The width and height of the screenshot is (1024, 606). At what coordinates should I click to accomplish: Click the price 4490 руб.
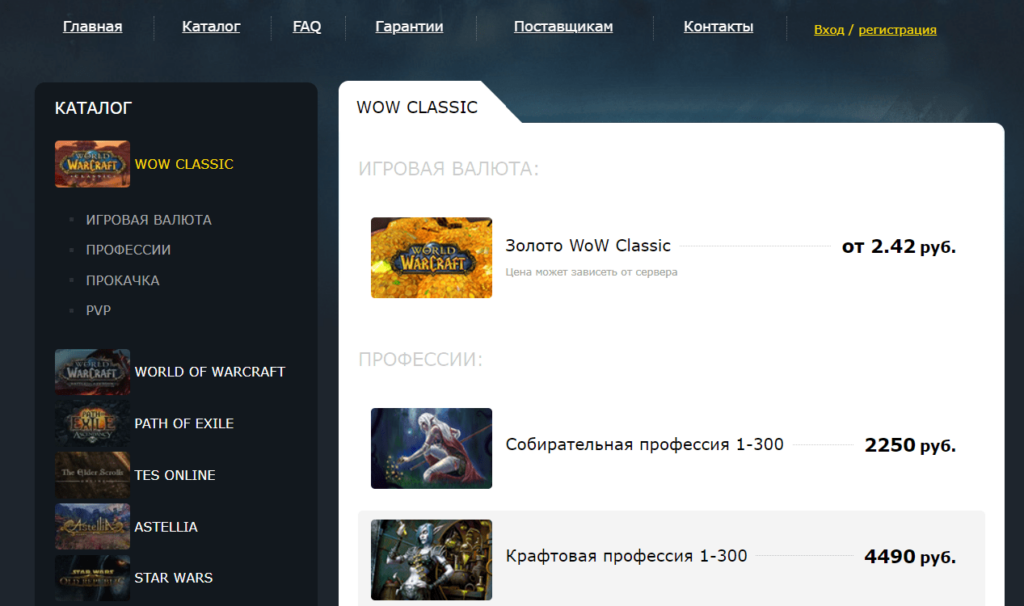click(x=910, y=556)
